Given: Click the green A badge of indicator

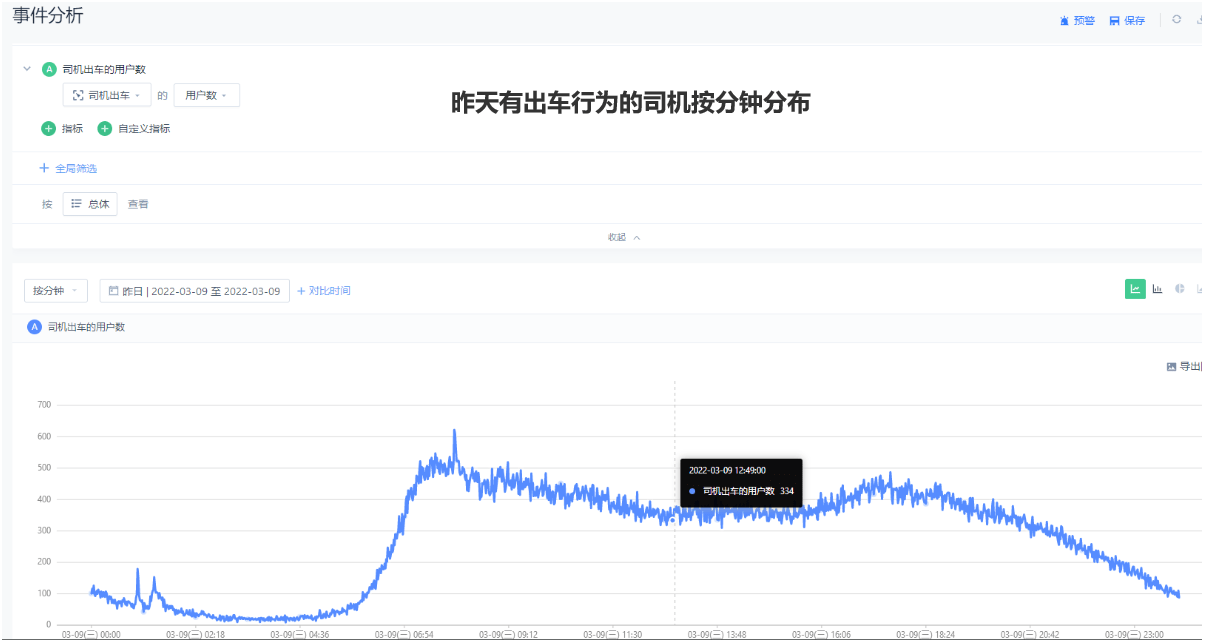Looking at the screenshot, I should [49, 69].
